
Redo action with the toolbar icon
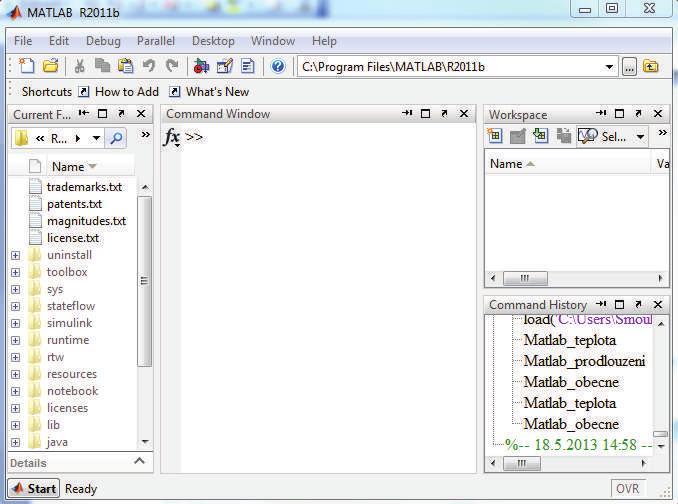click(x=172, y=66)
